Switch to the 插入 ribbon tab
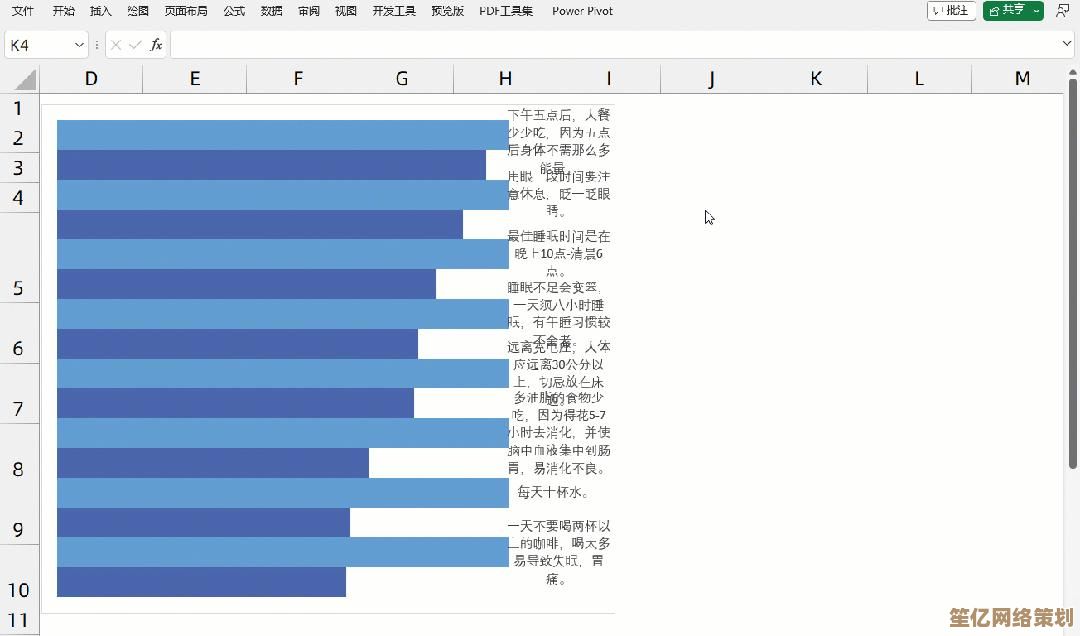This screenshot has width=1080, height=636. [101, 11]
